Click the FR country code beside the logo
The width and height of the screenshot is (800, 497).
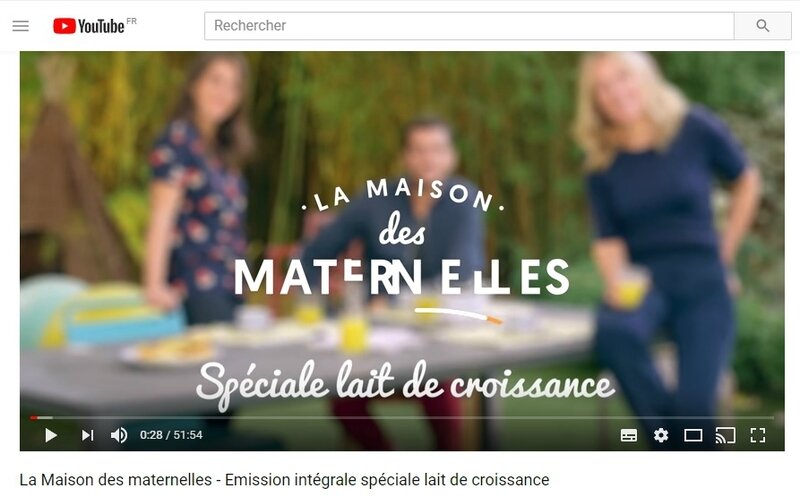coord(131,21)
